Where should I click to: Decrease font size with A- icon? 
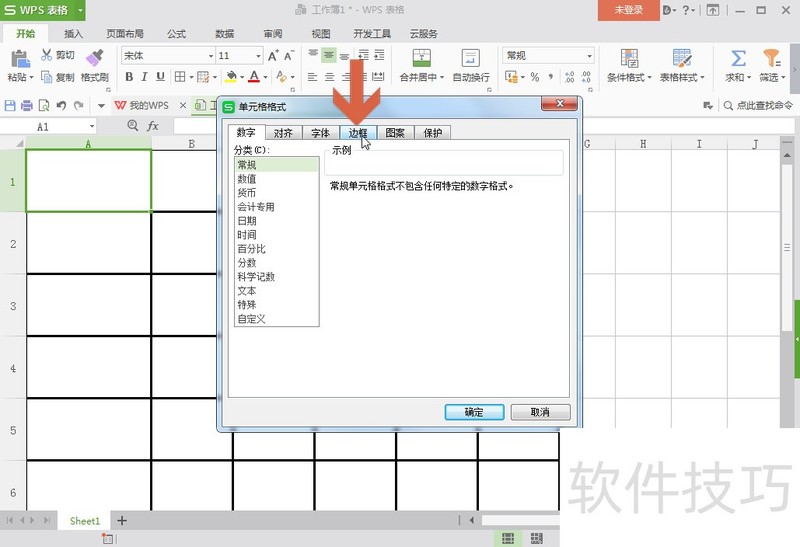tap(289, 55)
